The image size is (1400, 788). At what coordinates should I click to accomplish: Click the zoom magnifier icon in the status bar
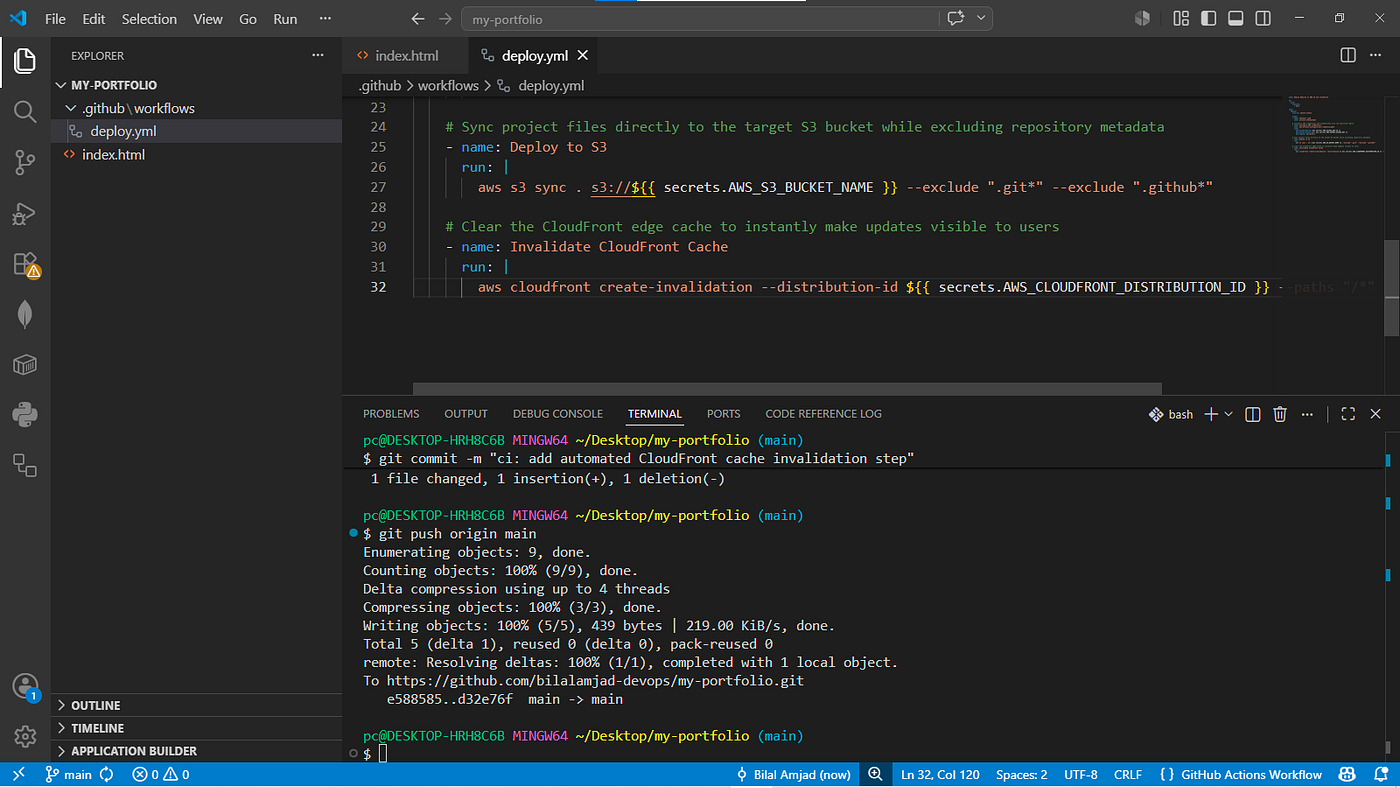[875, 774]
